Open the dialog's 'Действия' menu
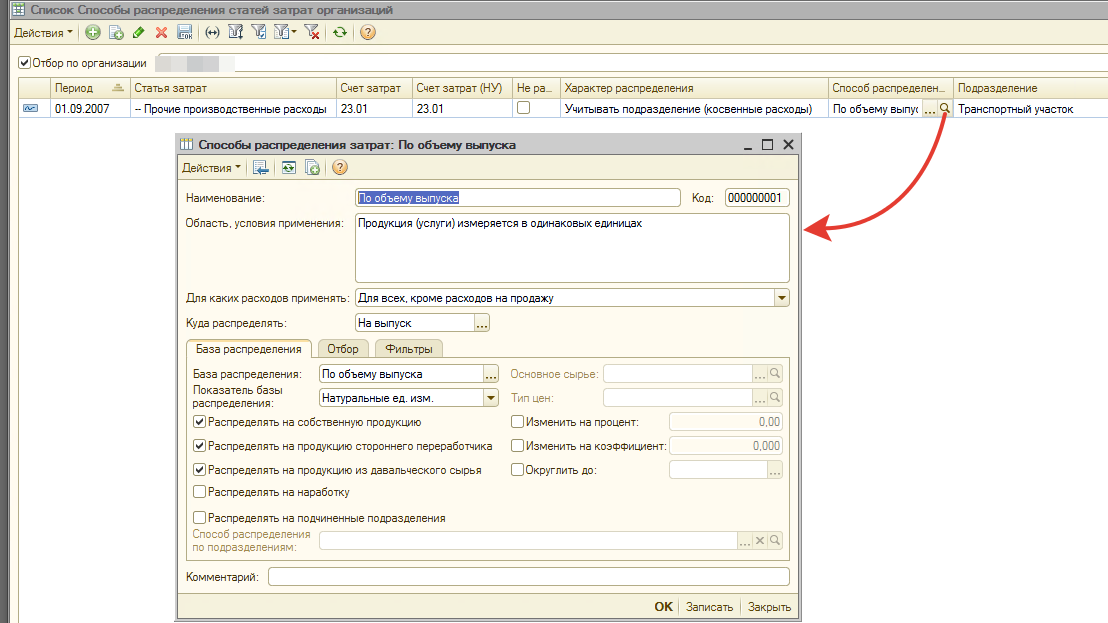Screen dimensions: 1108x623 (x=211, y=168)
